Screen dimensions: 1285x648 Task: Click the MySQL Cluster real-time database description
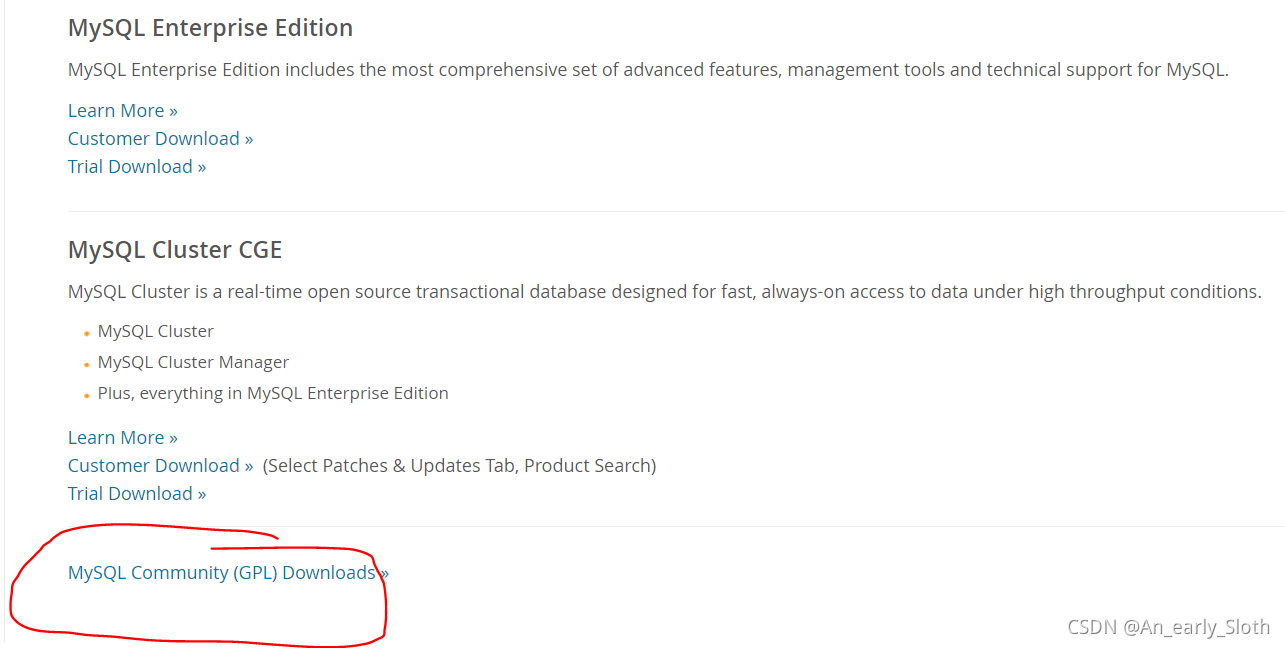pyautogui.click(x=665, y=291)
